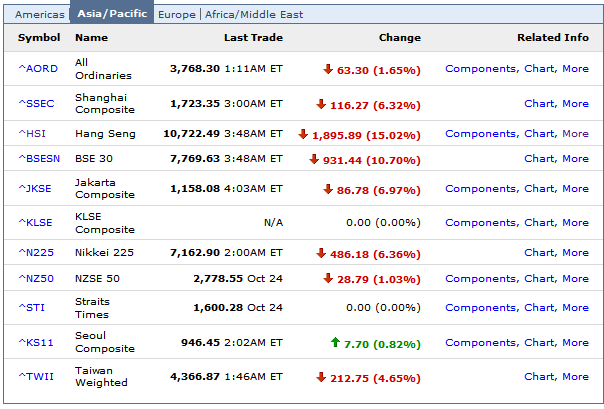This screenshot has height=409, width=604.
Task: Click More for Taiwan Weighted
Action: coord(575,377)
